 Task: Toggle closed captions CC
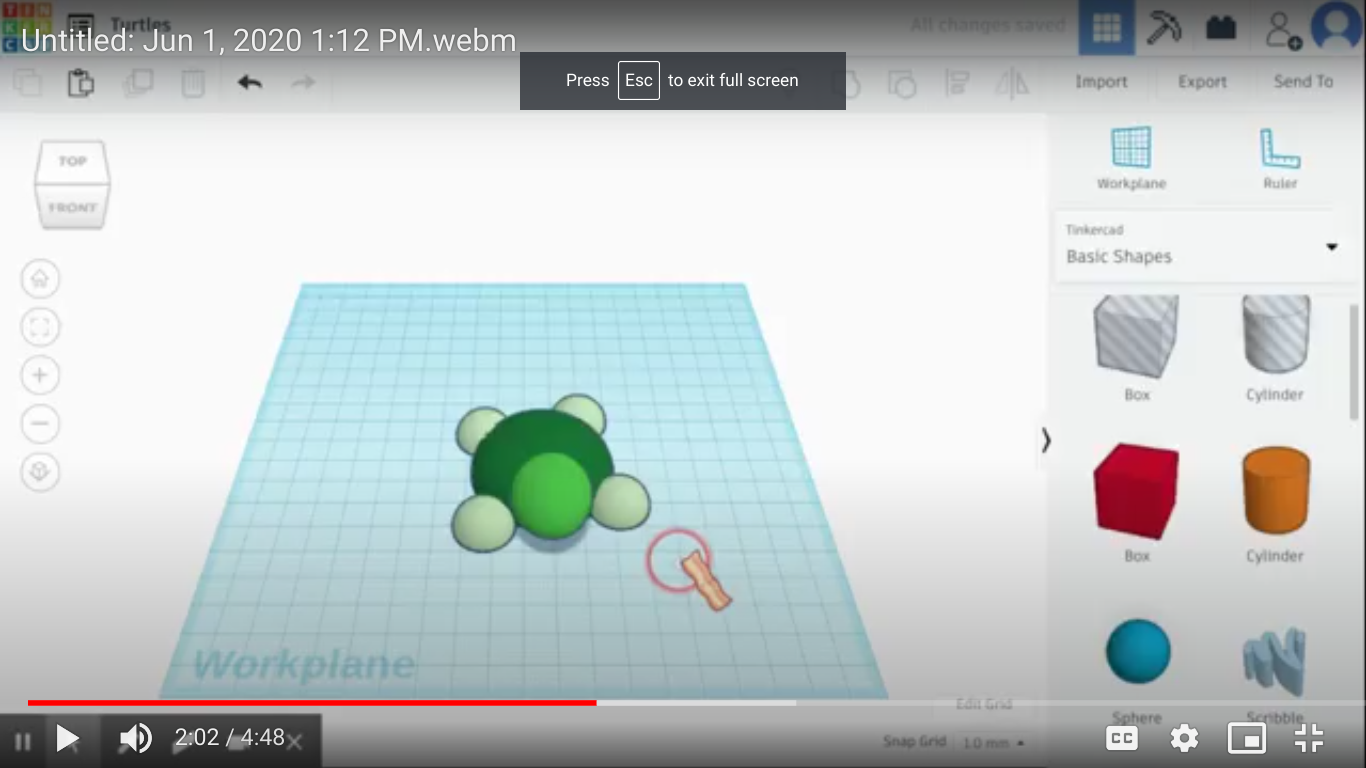coord(1122,739)
